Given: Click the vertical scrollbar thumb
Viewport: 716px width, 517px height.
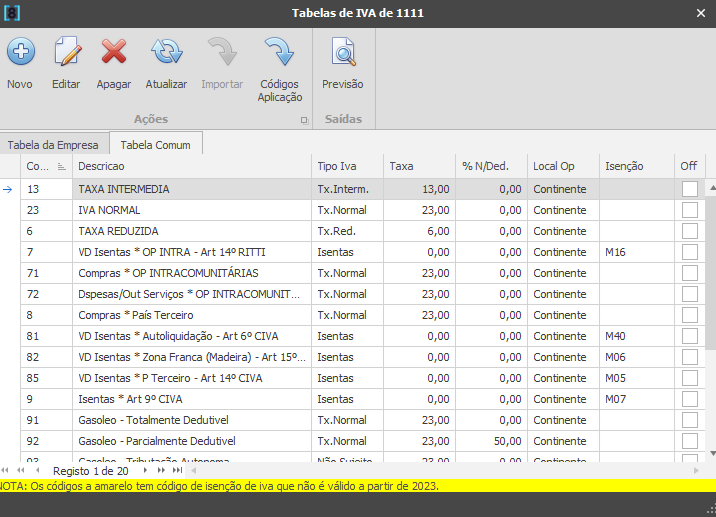Looking at the screenshot, I should point(711,273).
